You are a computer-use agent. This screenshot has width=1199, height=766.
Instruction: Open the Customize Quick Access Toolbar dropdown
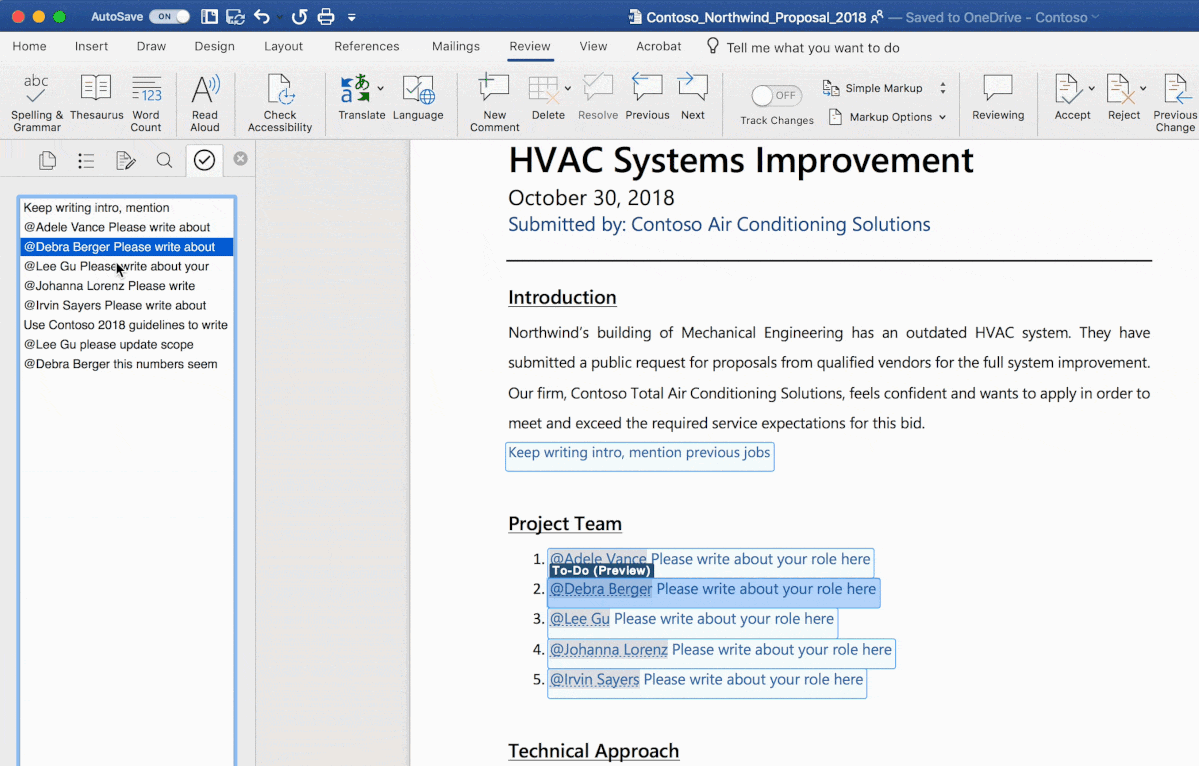pos(352,17)
